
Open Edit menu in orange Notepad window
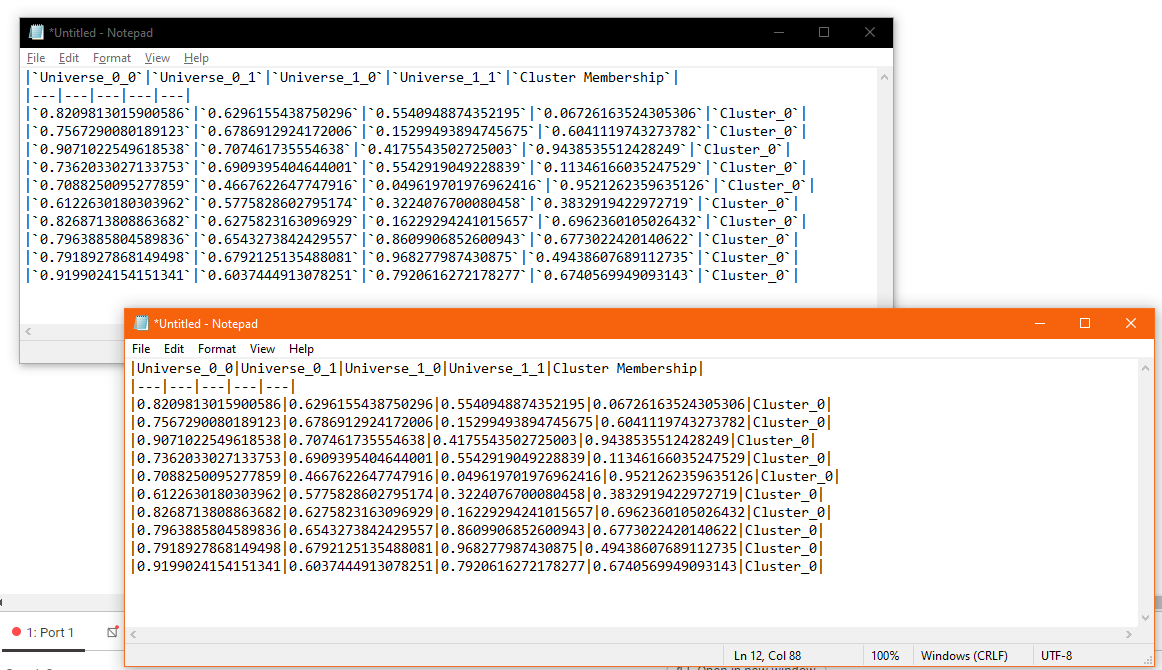(174, 349)
